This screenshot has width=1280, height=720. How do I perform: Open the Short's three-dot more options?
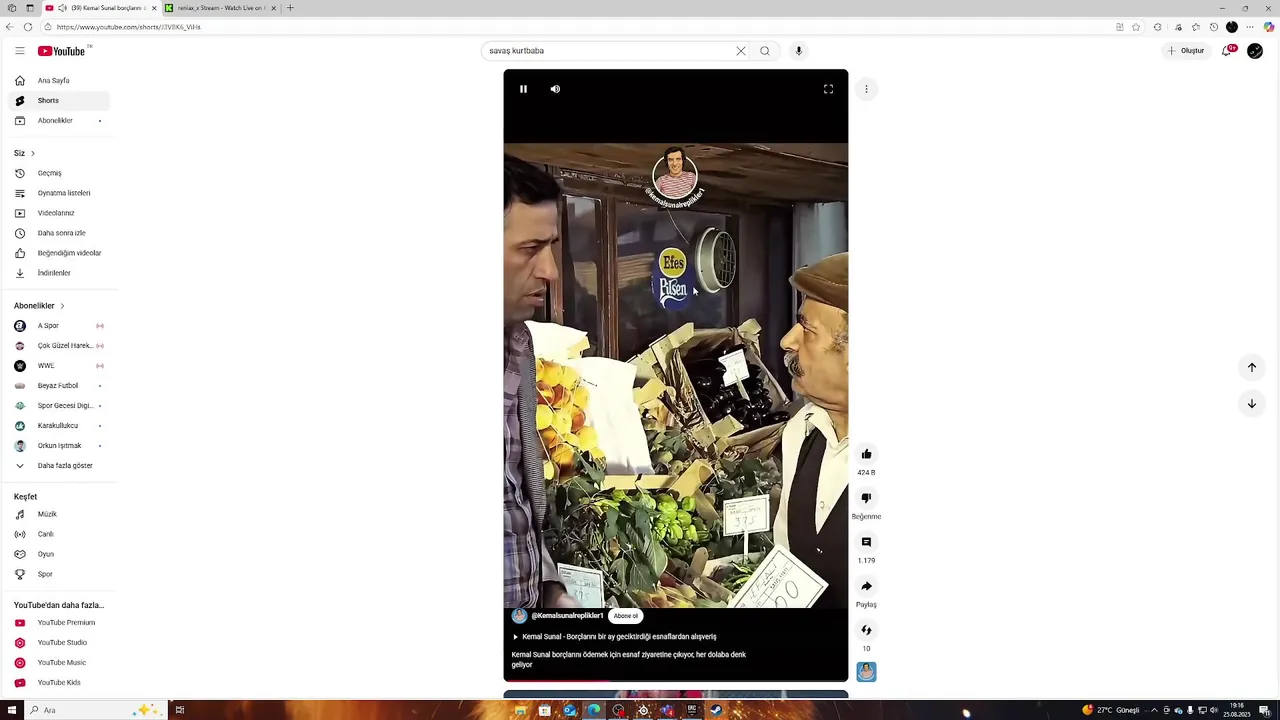(x=866, y=89)
